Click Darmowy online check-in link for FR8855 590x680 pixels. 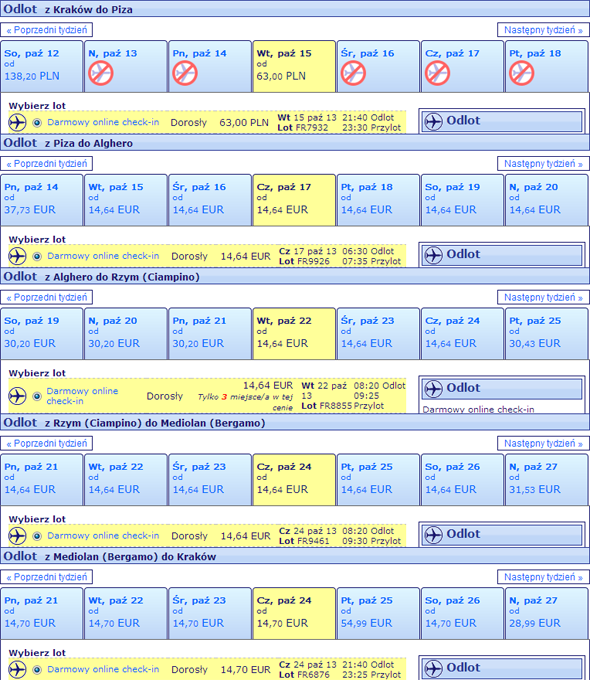pos(82,396)
